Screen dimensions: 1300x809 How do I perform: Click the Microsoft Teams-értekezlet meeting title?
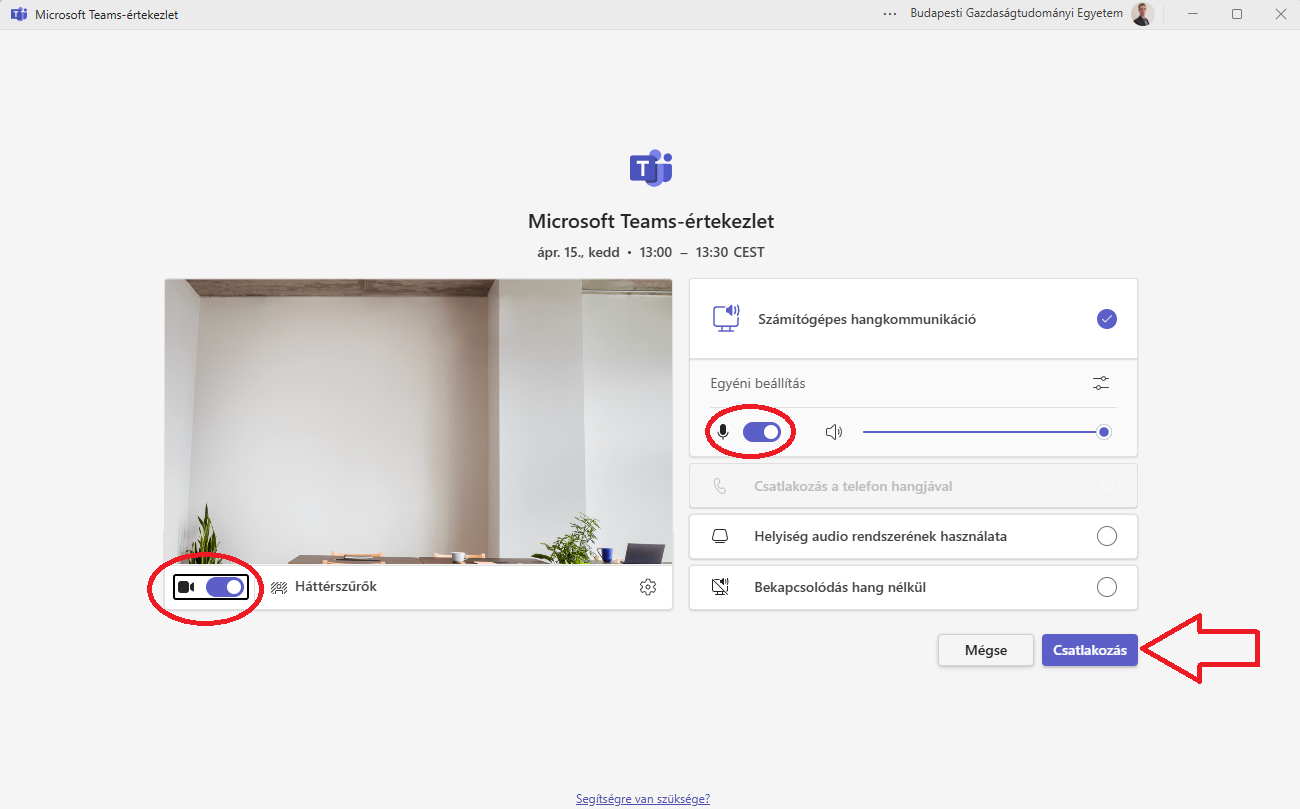[651, 221]
